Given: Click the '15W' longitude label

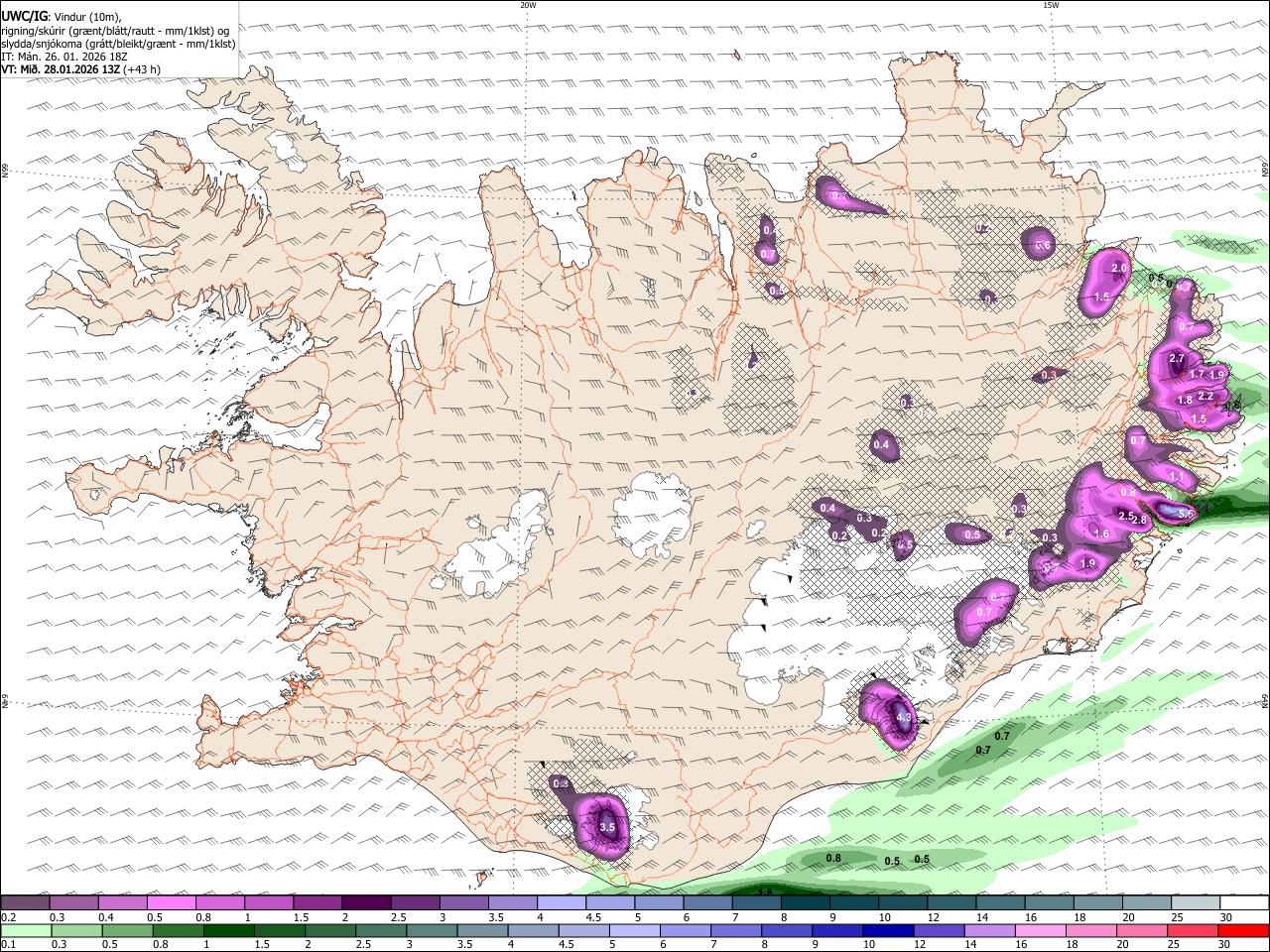Looking at the screenshot, I should (1051, 5).
